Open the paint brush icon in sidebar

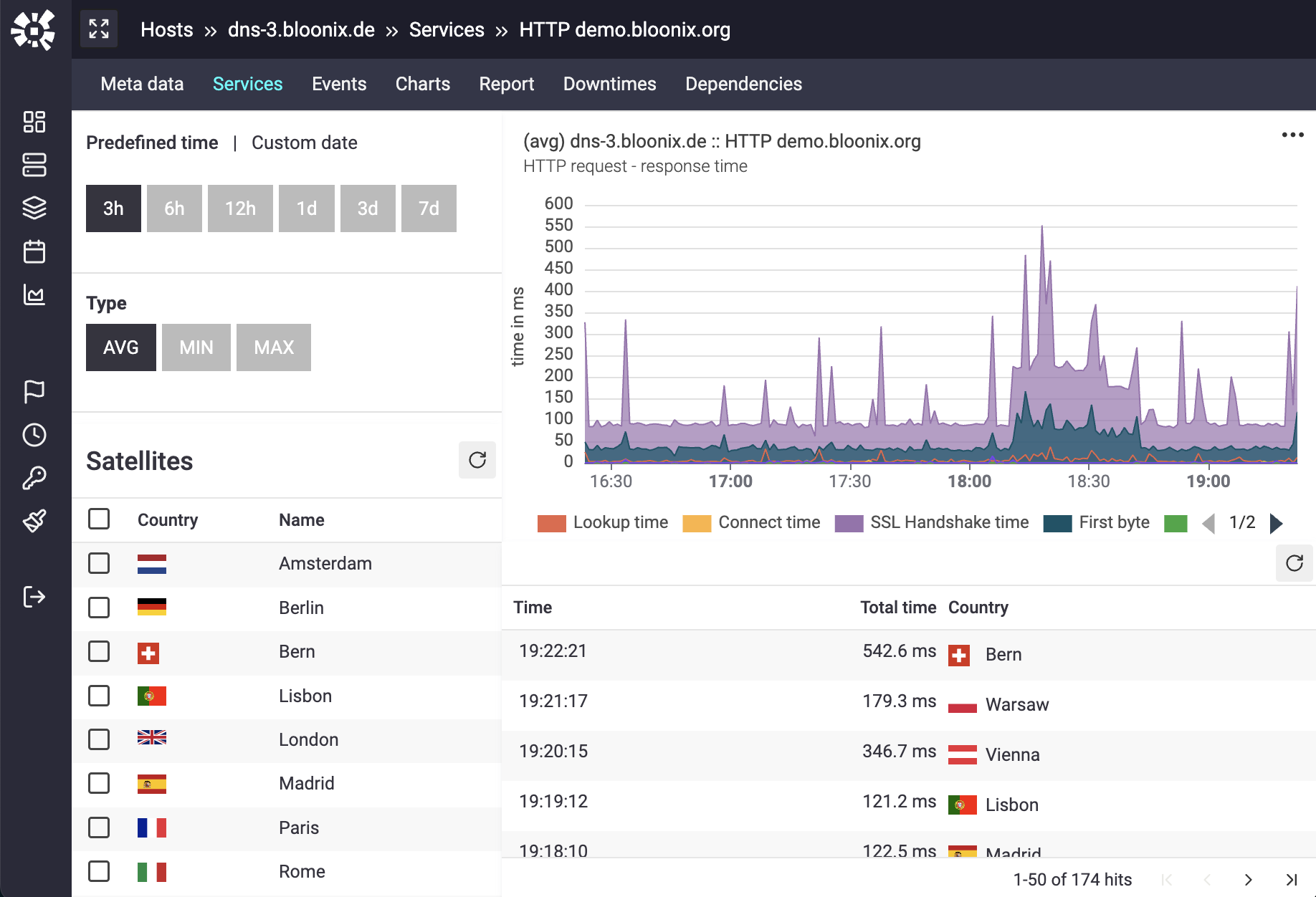pos(34,521)
